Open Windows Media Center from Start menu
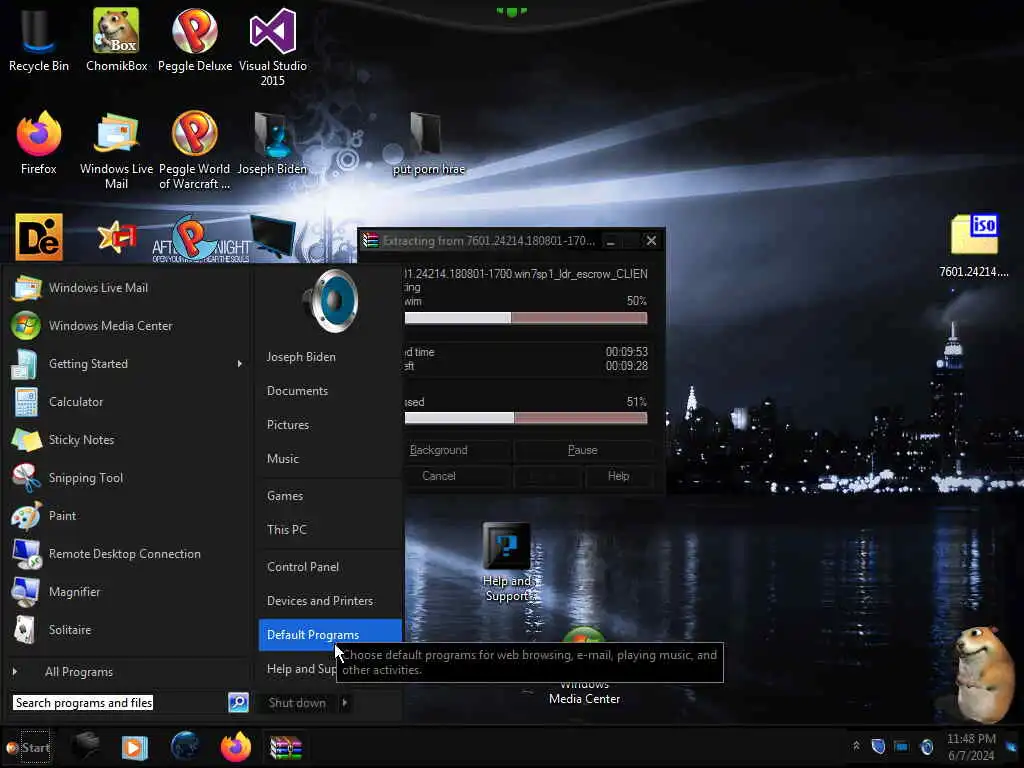The height and width of the screenshot is (768, 1024). 128,326
